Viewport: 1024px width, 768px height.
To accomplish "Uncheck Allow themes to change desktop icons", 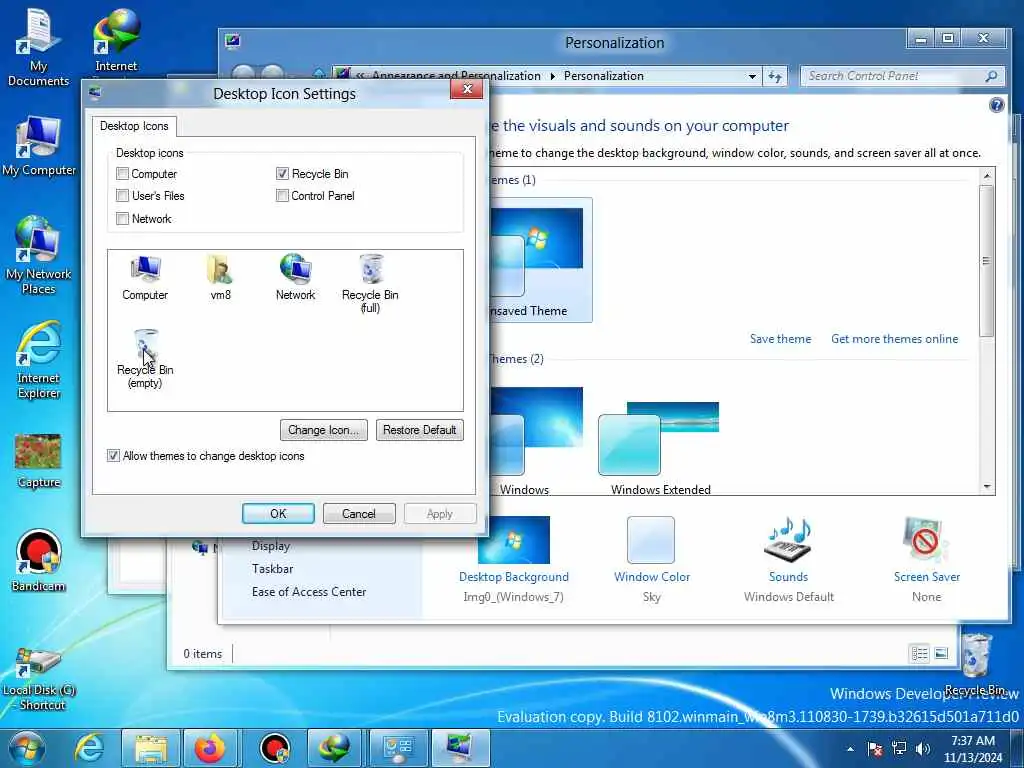I will 114,456.
